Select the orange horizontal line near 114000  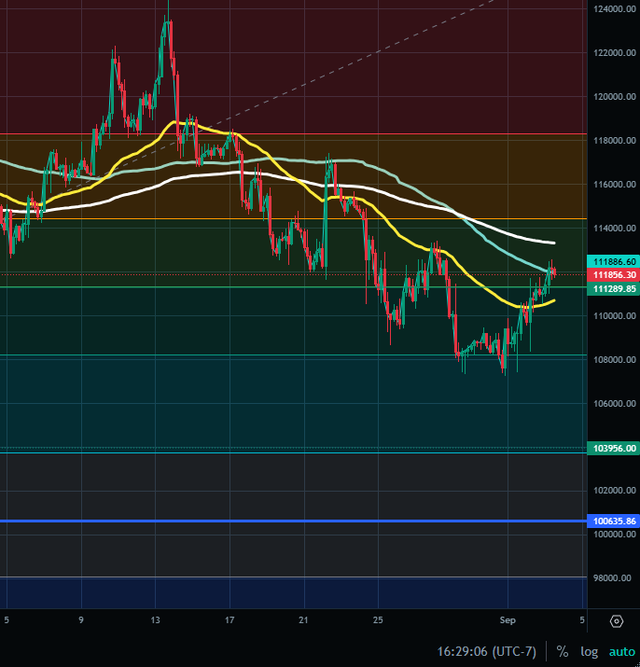(x=293, y=219)
